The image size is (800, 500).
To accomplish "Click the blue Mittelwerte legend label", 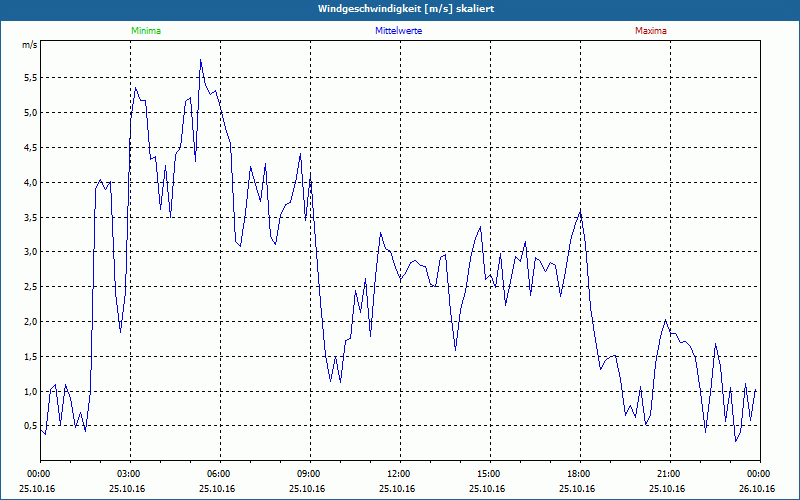I will [x=398, y=31].
